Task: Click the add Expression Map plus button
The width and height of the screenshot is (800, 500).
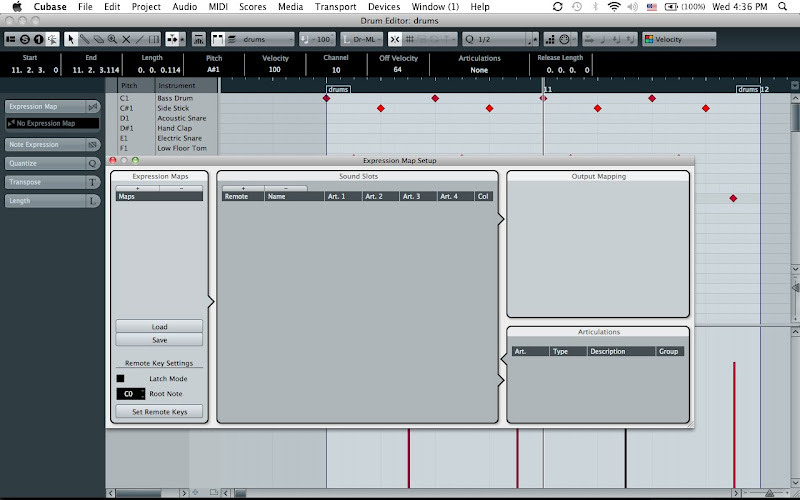Action: click(x=137, y=187)
